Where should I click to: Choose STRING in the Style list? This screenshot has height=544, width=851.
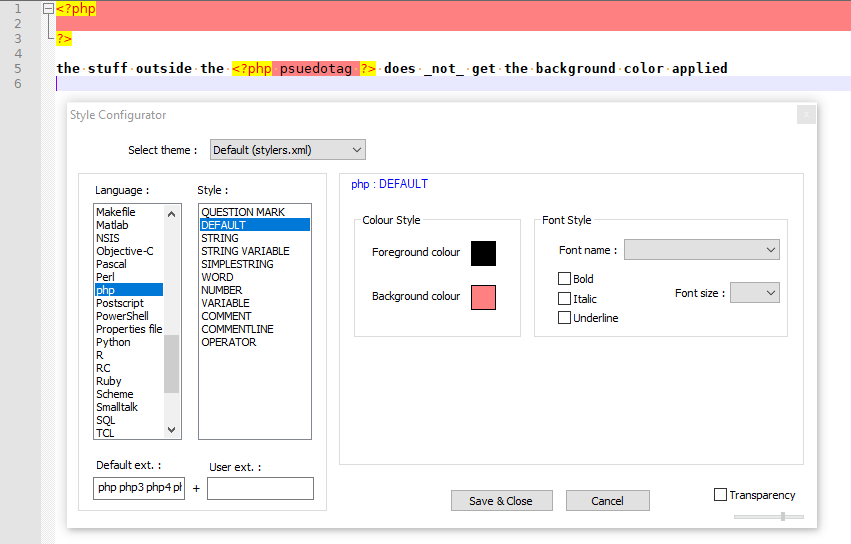(x=255, y=238)
